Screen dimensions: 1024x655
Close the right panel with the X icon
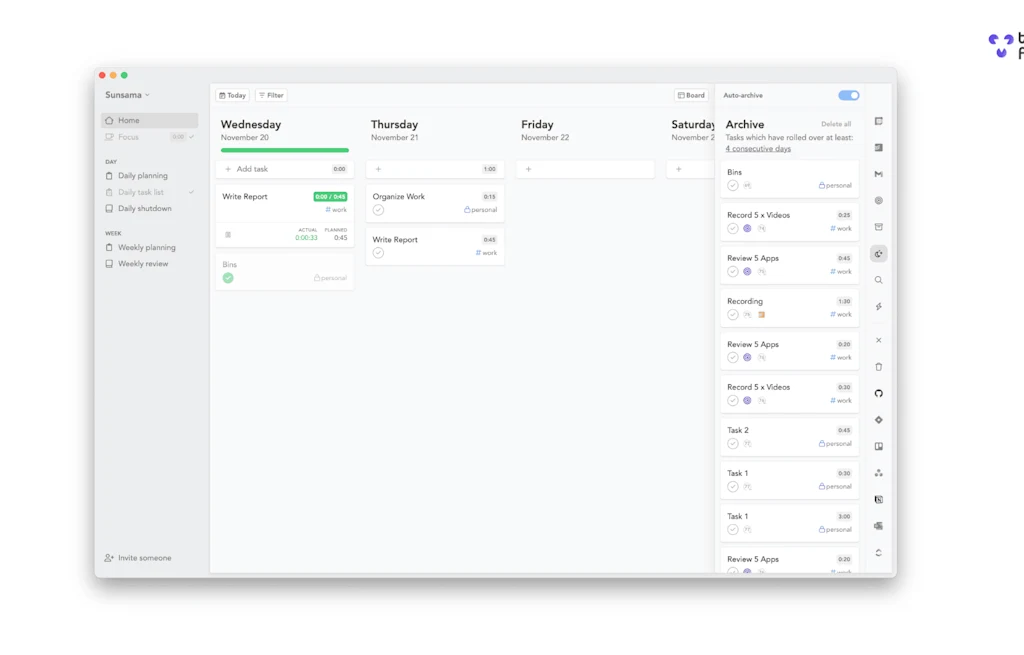(x=878, y=340)
